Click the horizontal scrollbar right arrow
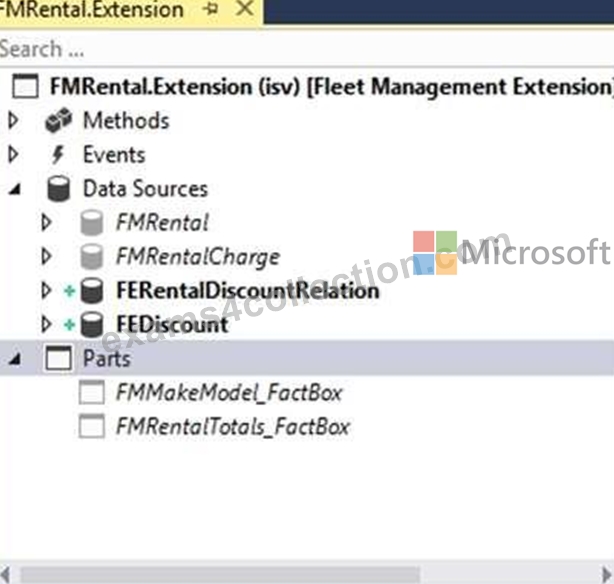The width and height of the screenshot is (614, 584). point(606,575)
